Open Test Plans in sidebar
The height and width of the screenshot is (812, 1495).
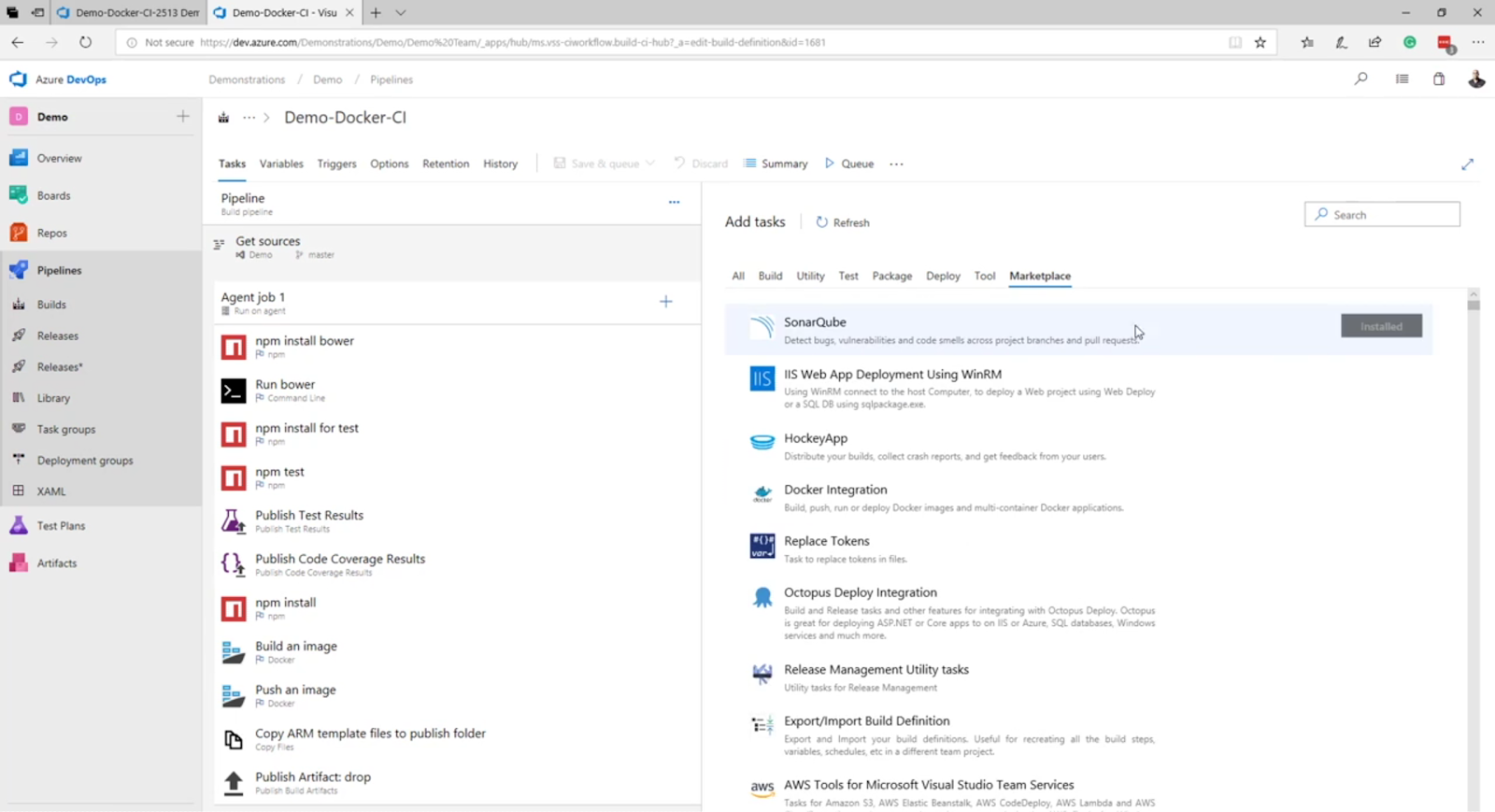coord(61,526)
